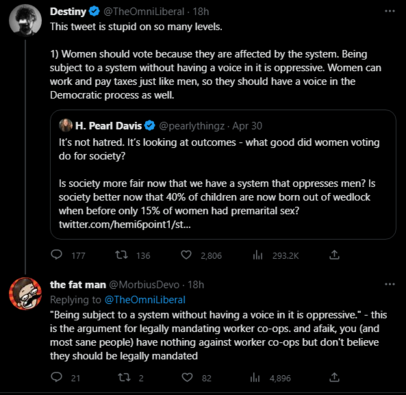The image size is (406, 395).
Task: View analytics showing 293.2K views
Action: pyautogui.click(x=257, y=256)
